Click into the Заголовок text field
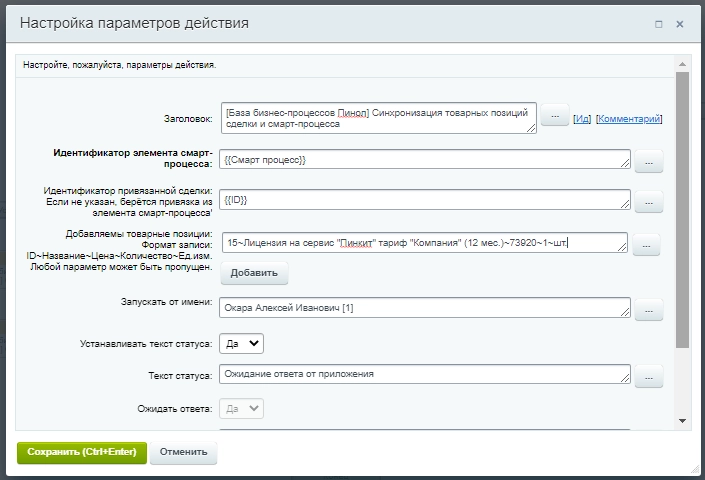The image size is (705, 480). 380,117
